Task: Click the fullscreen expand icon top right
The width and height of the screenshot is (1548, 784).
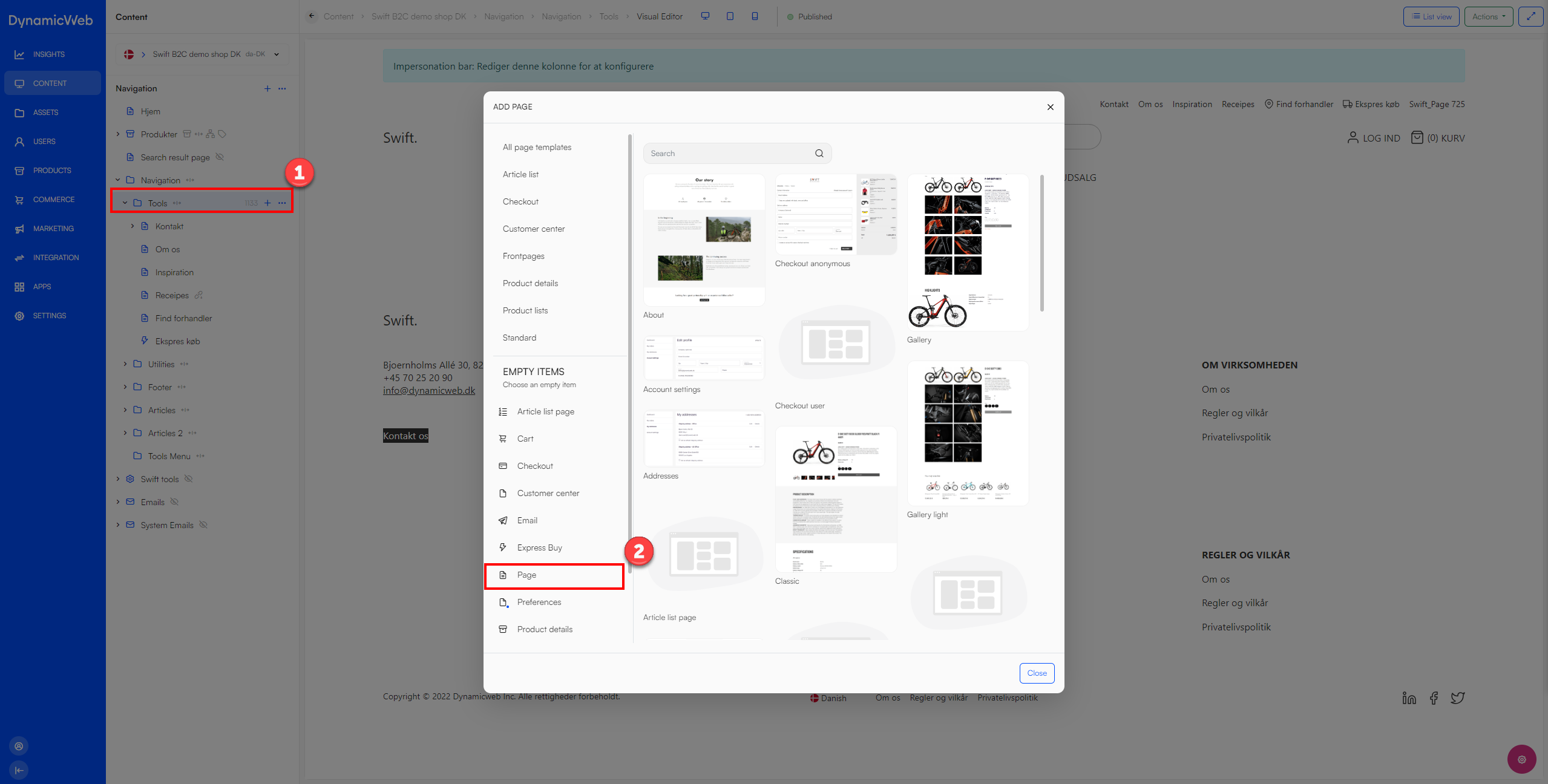Action: pyautogui.click(x=1530, y=16)
